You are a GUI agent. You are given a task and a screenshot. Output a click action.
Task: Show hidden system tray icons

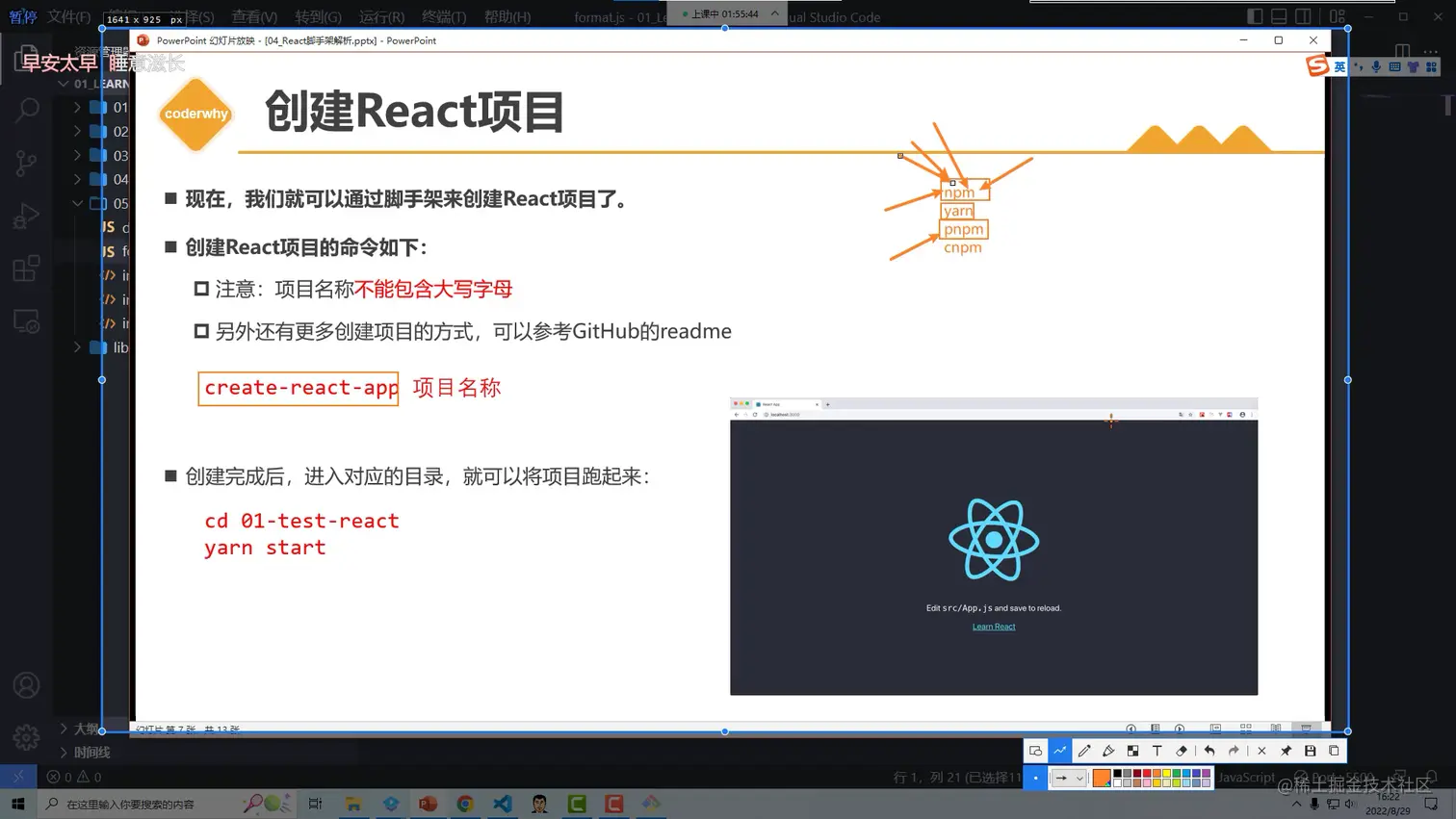[1297, 805]
